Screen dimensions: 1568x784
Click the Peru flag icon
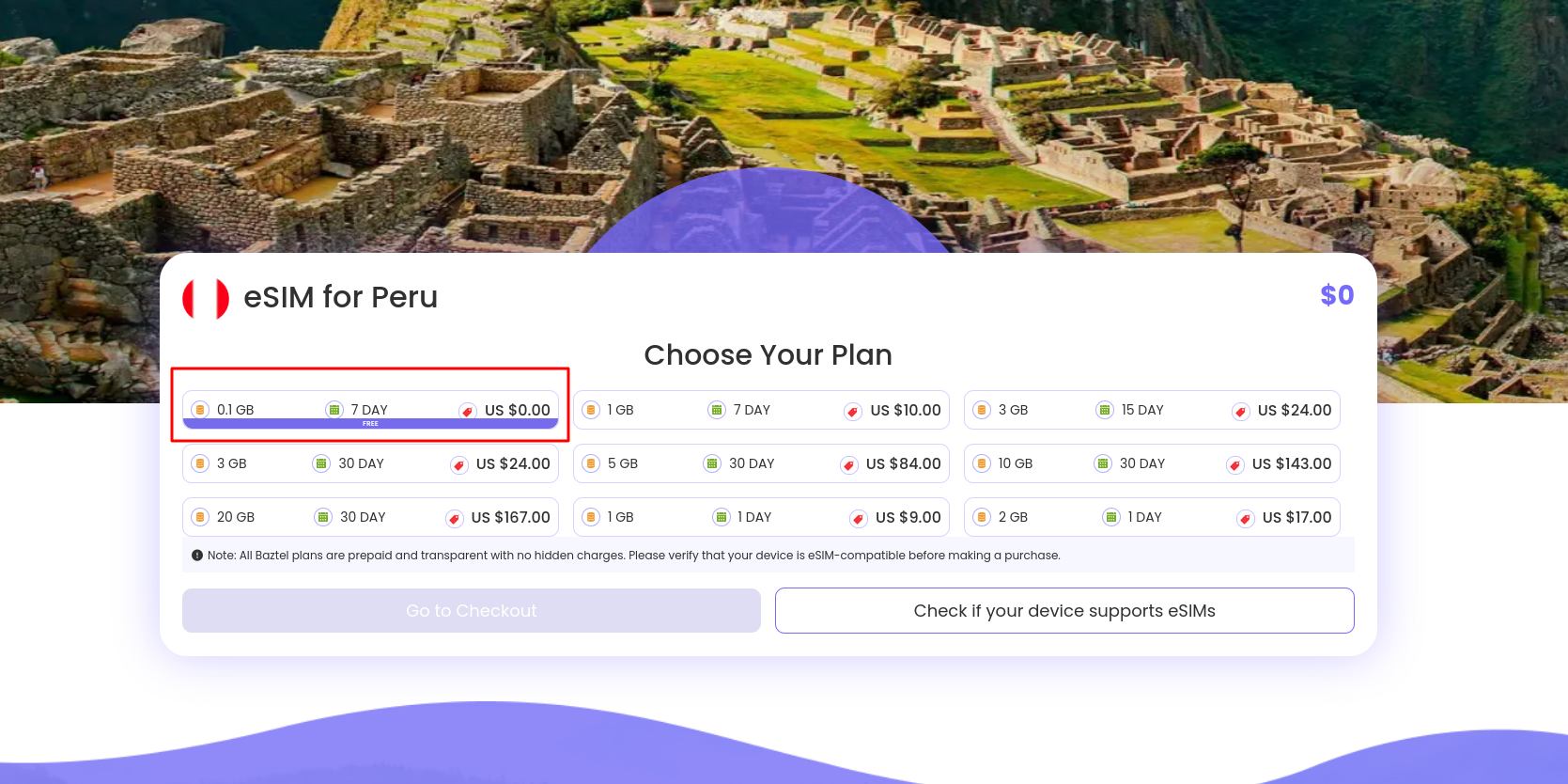206,298
